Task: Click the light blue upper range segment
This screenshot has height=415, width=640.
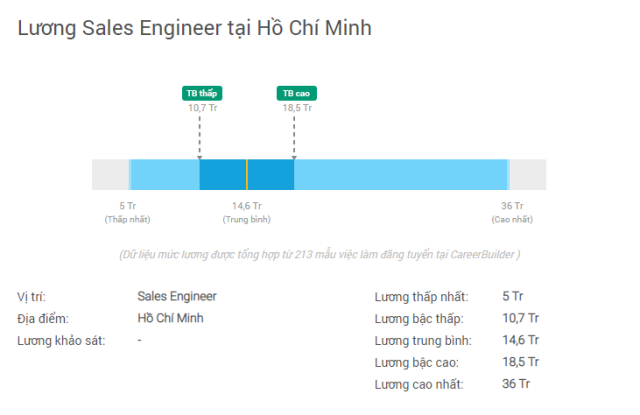Action: click(401, 174)
